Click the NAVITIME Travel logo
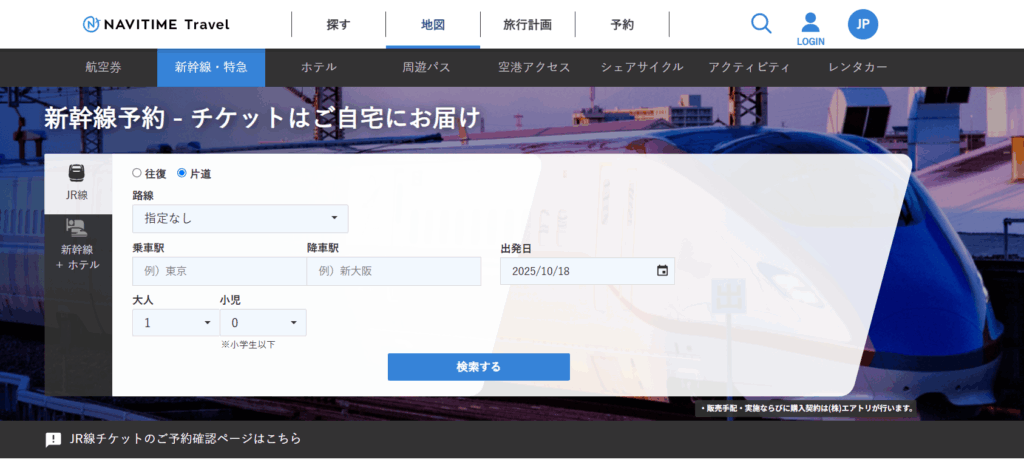 tap(155, 24)
